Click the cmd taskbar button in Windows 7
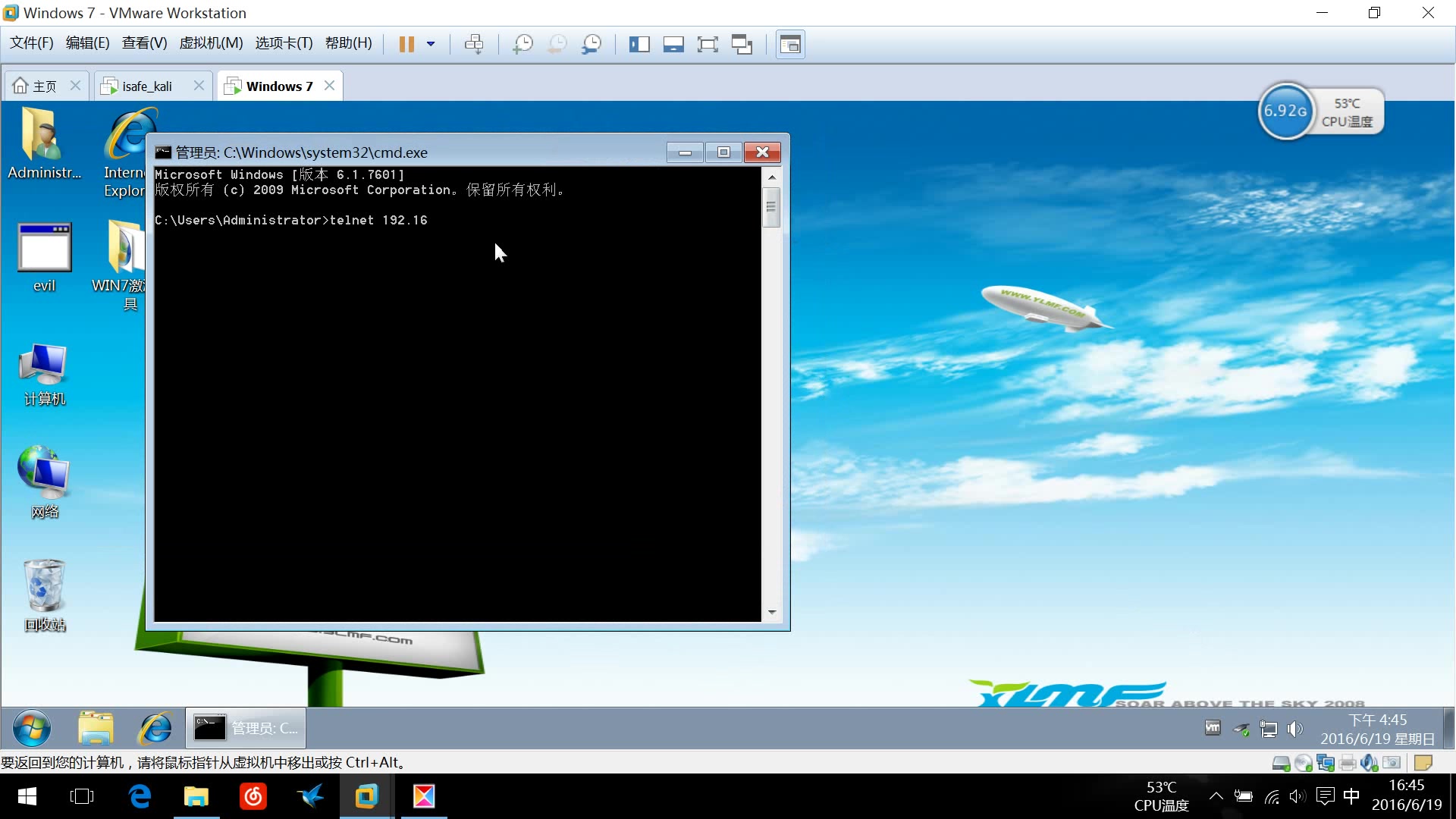 point(246,729)
